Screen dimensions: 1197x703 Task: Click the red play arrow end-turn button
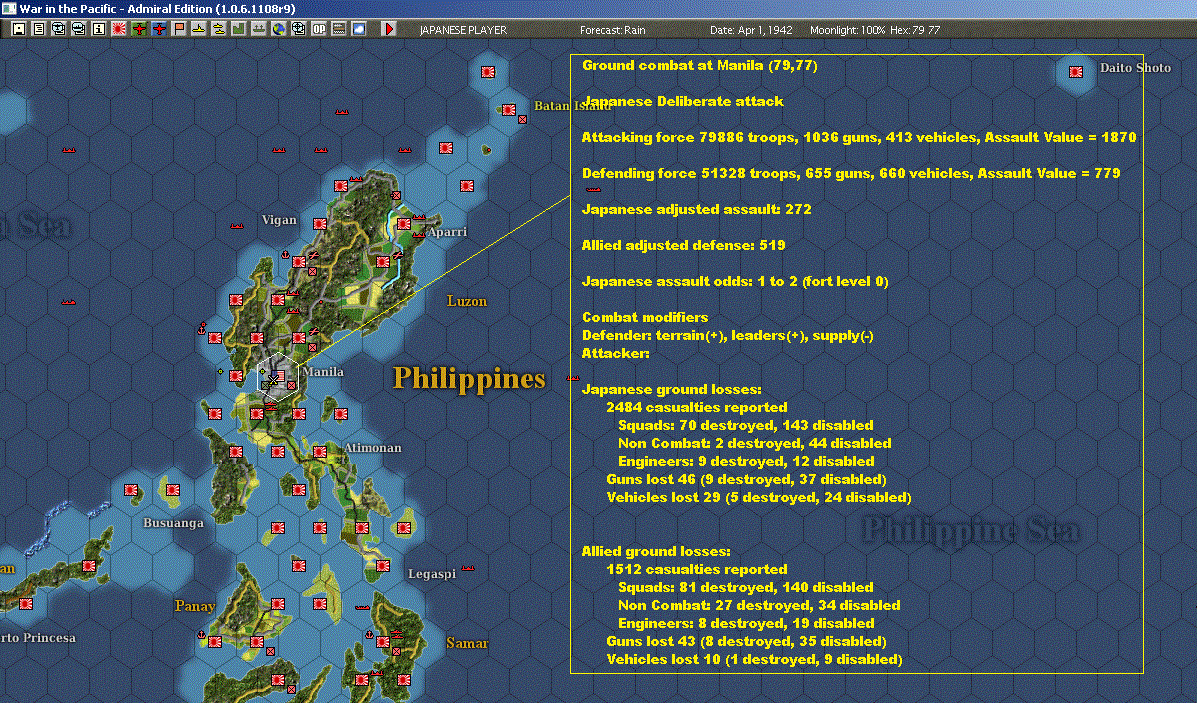click(x=389, y=29)
